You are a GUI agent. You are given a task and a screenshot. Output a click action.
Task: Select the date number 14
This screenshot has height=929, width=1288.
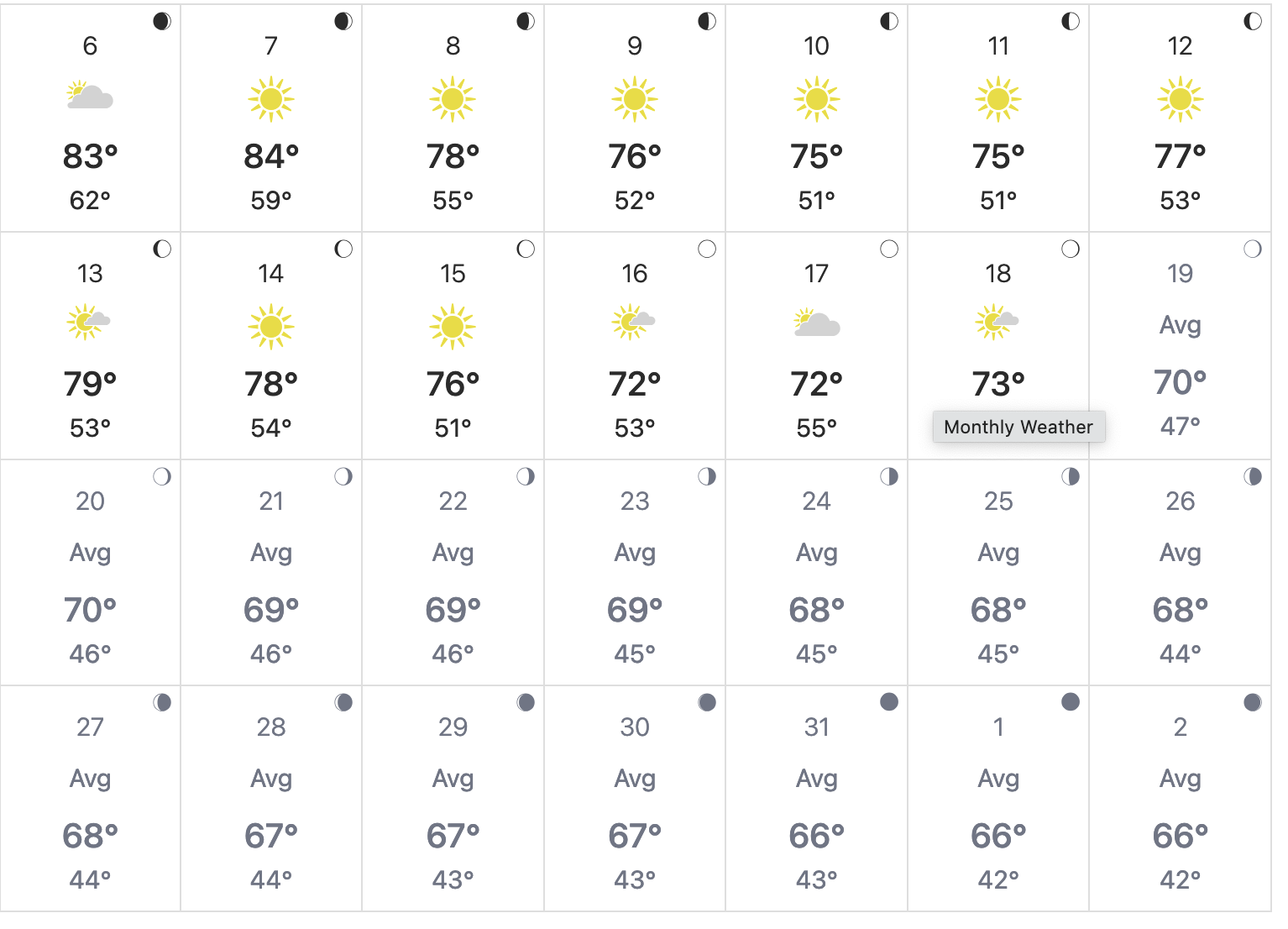271,274
